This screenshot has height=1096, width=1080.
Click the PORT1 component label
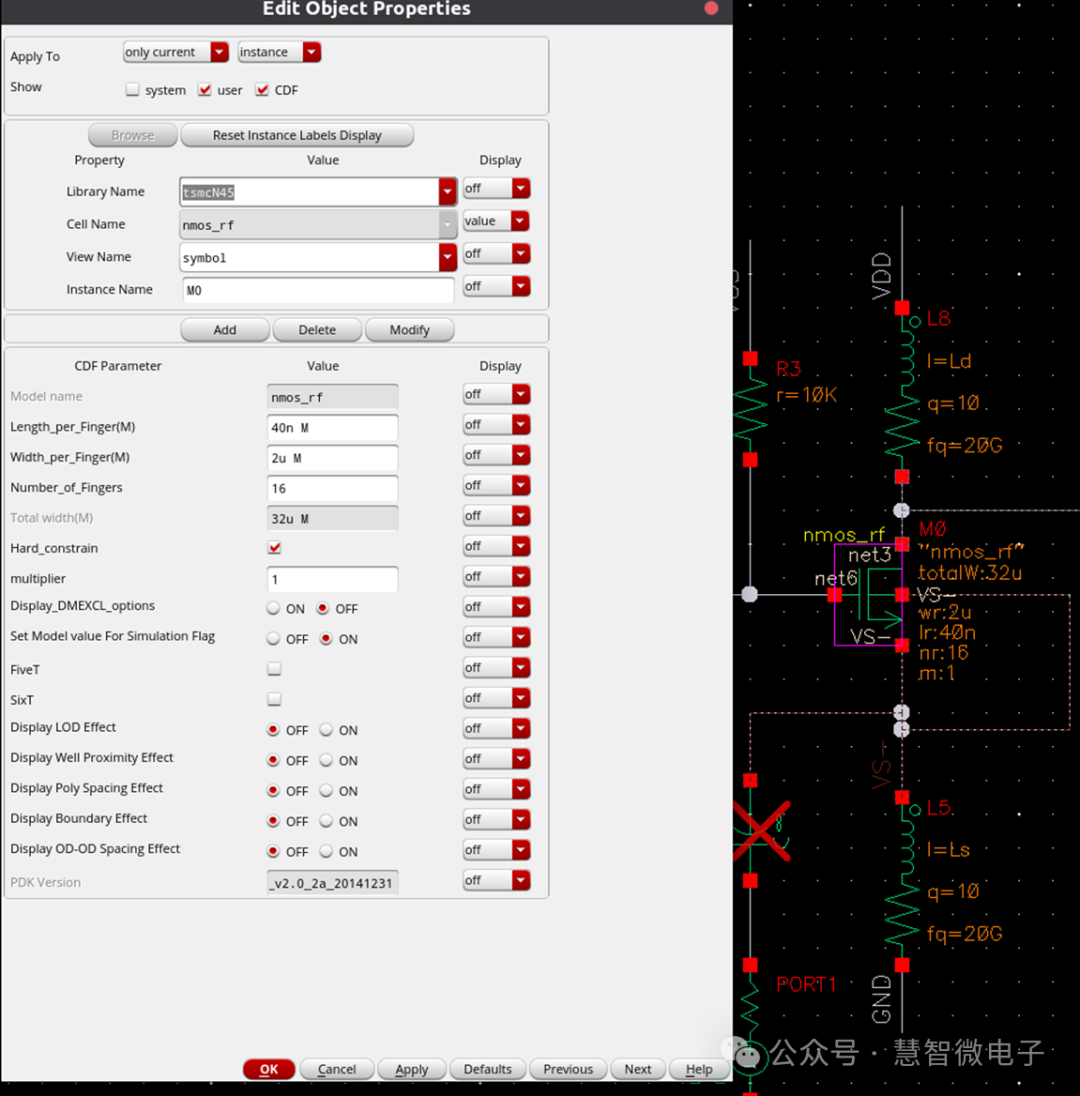[x=806, y=985]
